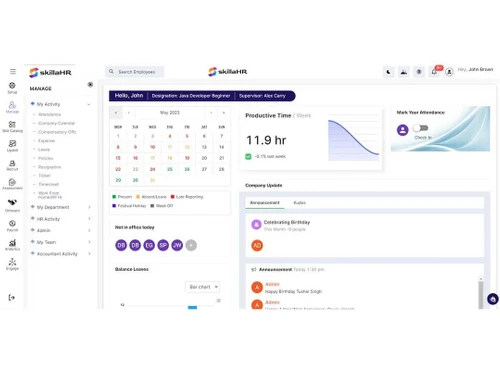Viewport: 500px width, 375px height.
Task: Select May 27 on the calendar
Action: pyautogui.click(x=204, y=169)
